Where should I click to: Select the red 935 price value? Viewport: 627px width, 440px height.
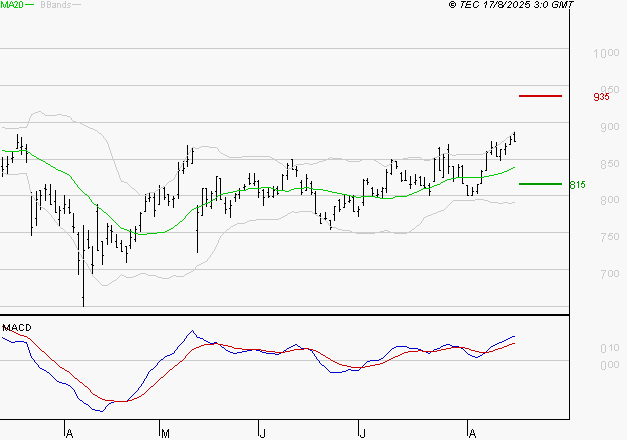coord(601,97)
